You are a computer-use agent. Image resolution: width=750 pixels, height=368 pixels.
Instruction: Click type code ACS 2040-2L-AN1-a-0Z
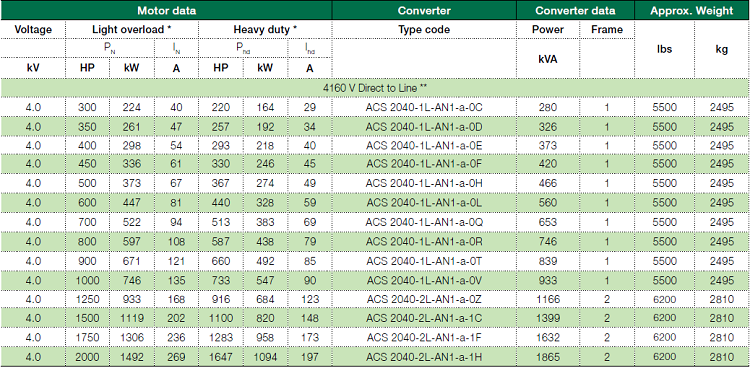424,300
